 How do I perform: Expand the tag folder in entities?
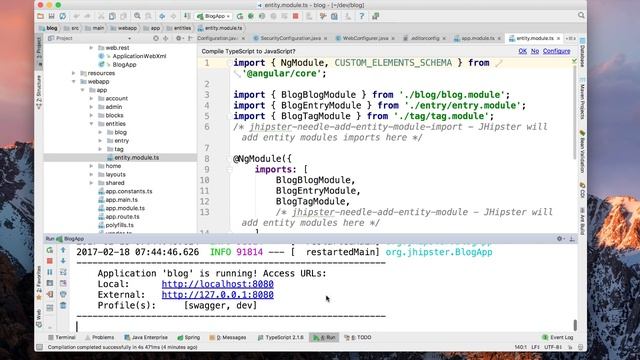point(100,149)
